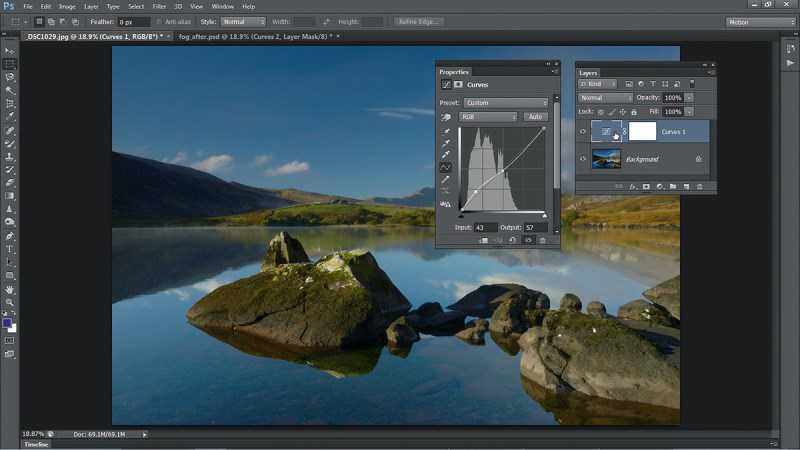Click the create new group folder icon

673,186
